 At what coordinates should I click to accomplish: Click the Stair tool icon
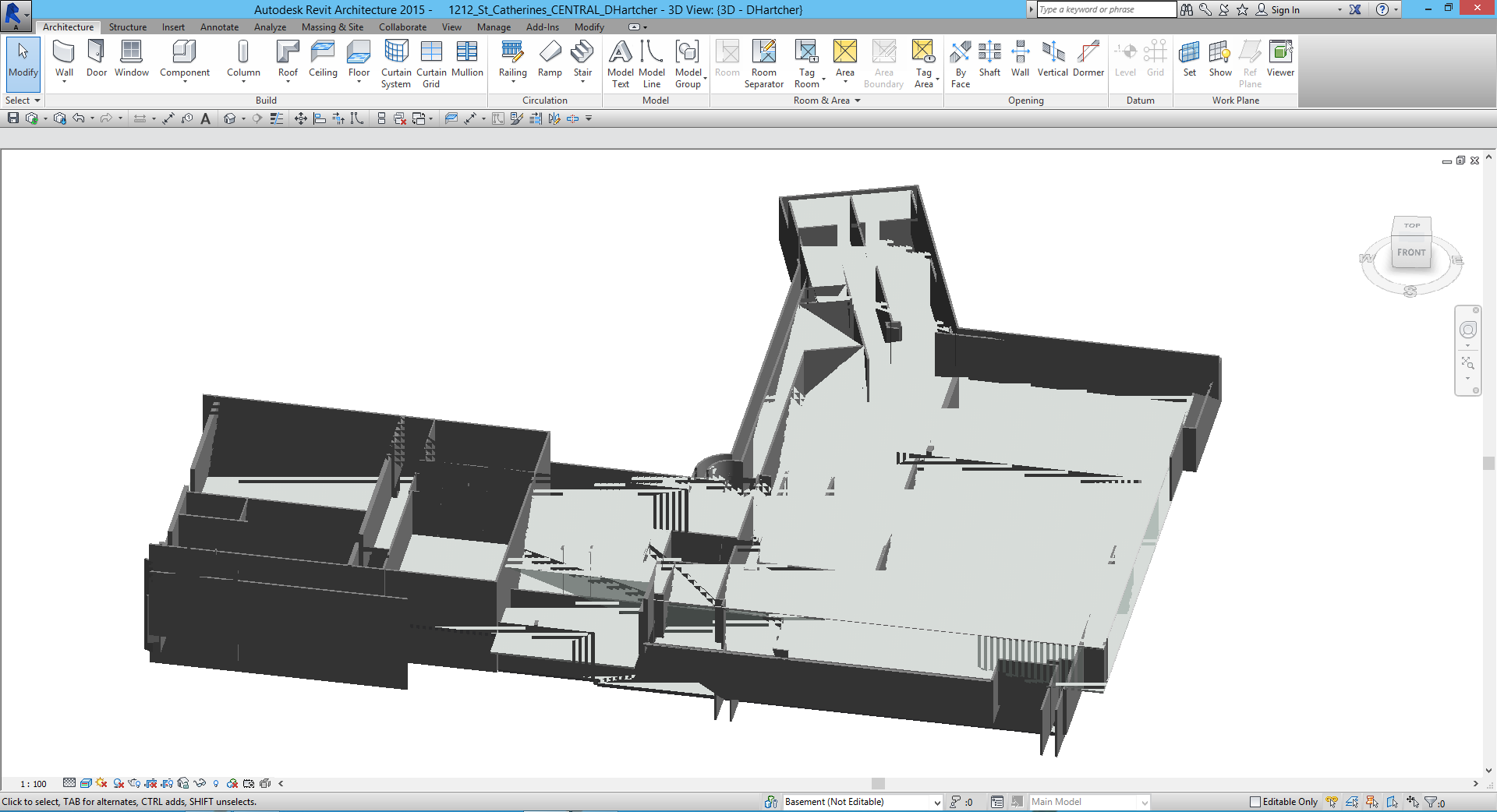click(582, 59)
